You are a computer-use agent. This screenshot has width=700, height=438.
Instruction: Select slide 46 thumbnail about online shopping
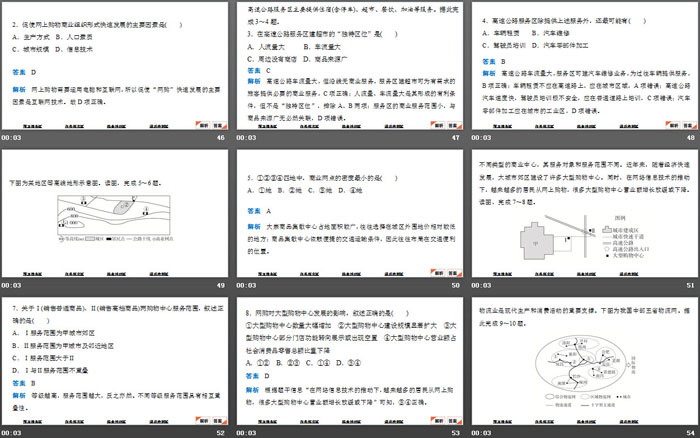pos(115,66)
